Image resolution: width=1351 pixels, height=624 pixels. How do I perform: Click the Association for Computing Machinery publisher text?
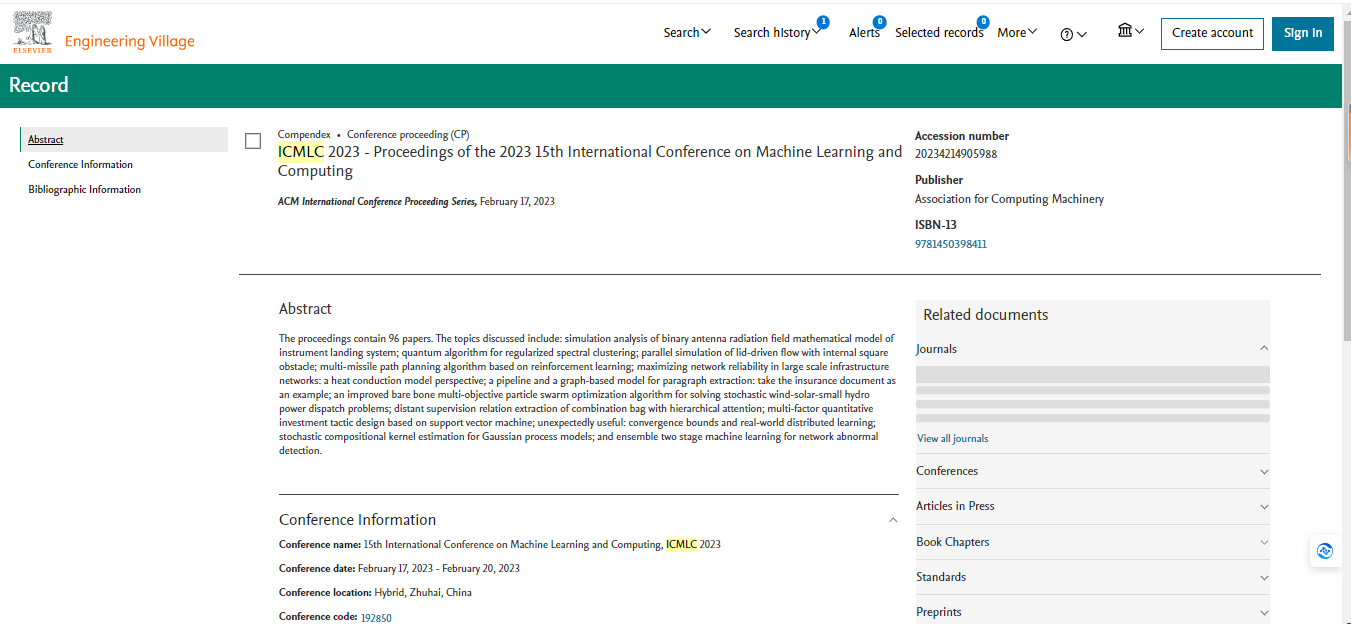pos(1009,199)
